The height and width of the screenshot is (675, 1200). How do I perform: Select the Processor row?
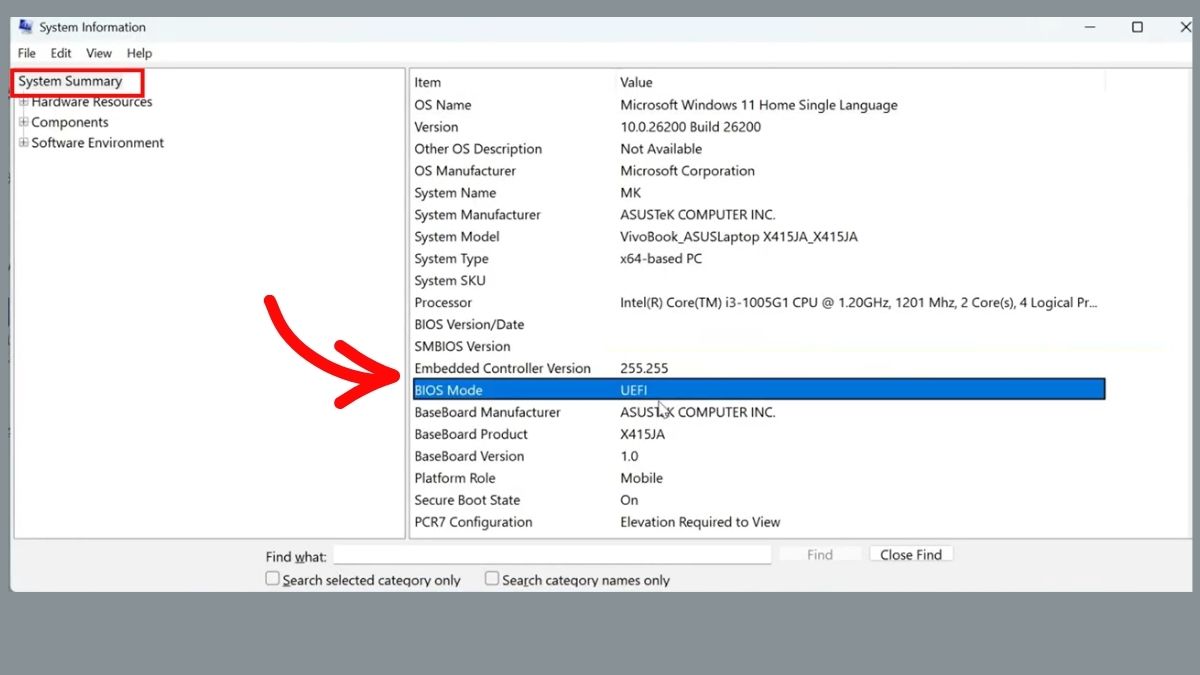759,303
